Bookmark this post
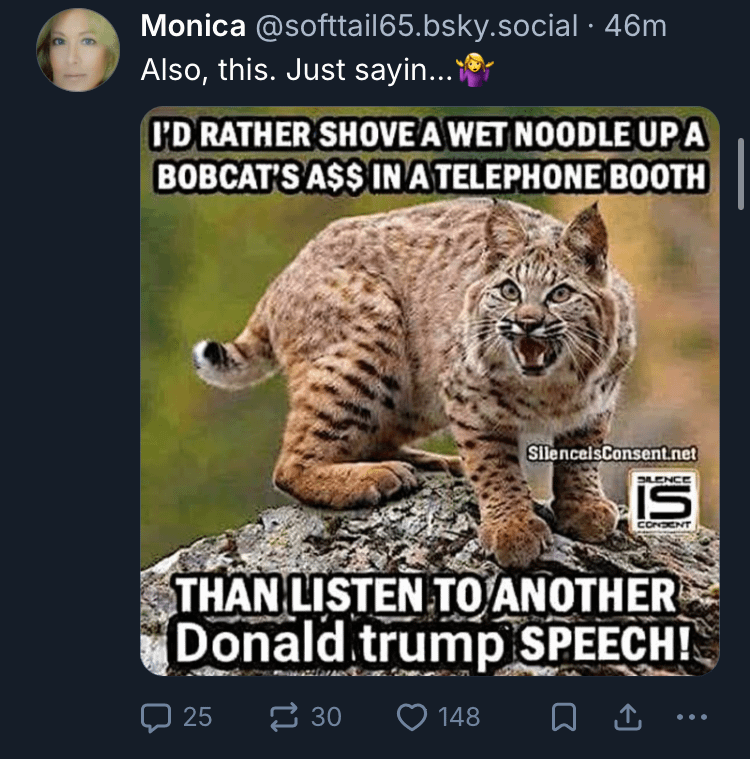 point(563,716)
